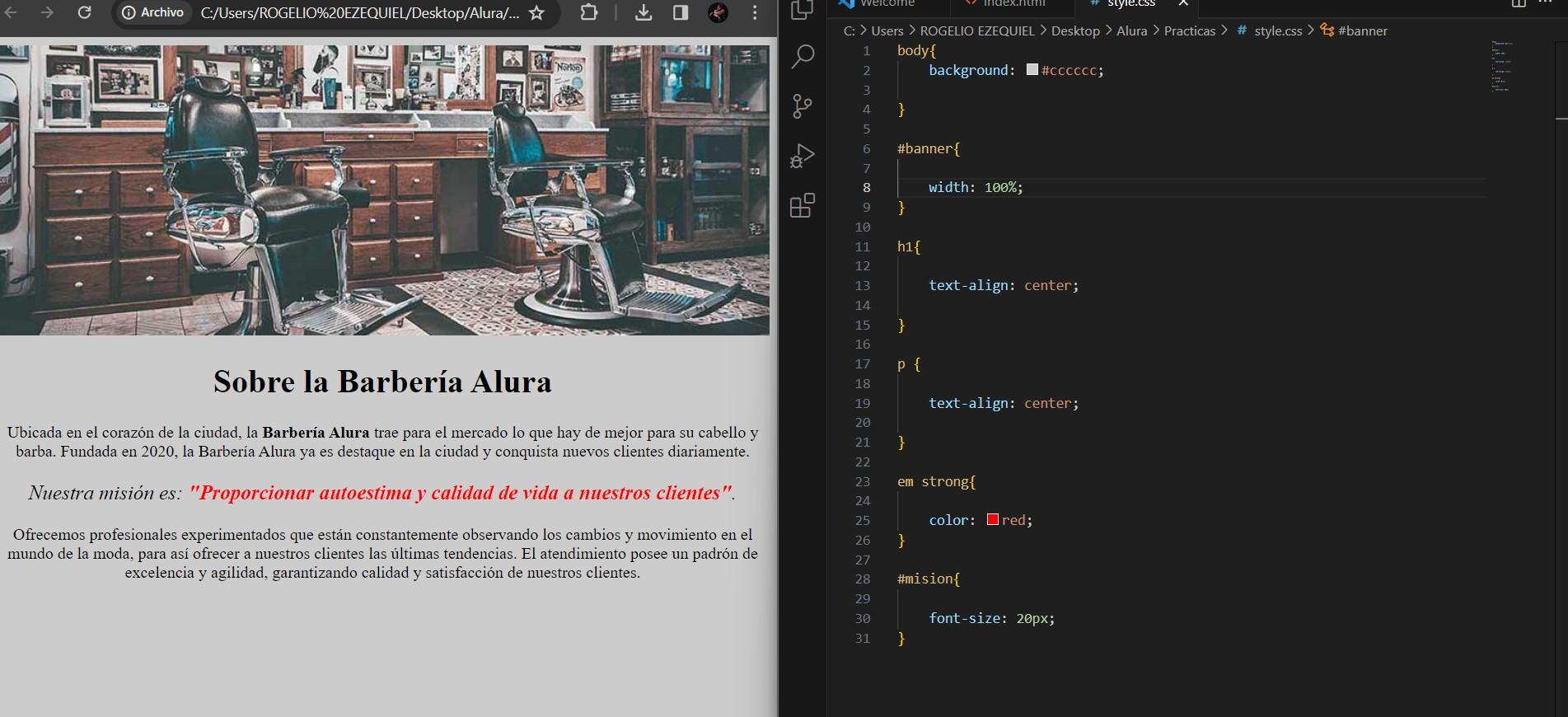Open the browser profile avatar

pos(718,12)
